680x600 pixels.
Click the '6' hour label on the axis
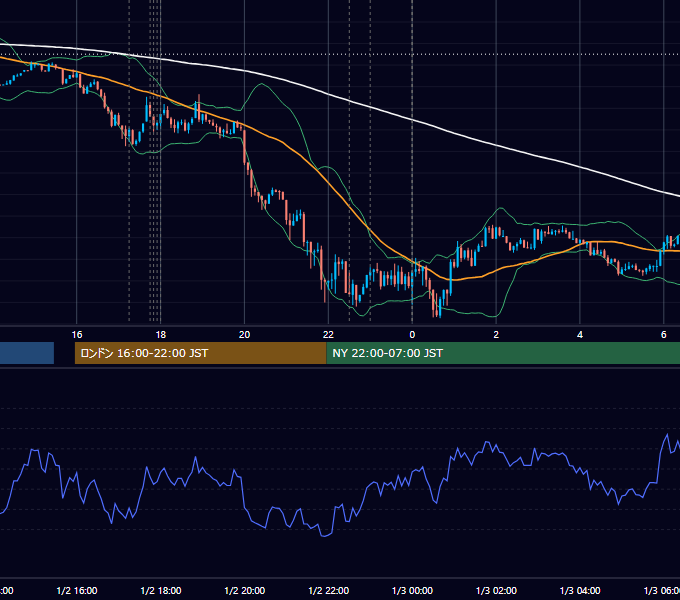(x=664, y=335)
